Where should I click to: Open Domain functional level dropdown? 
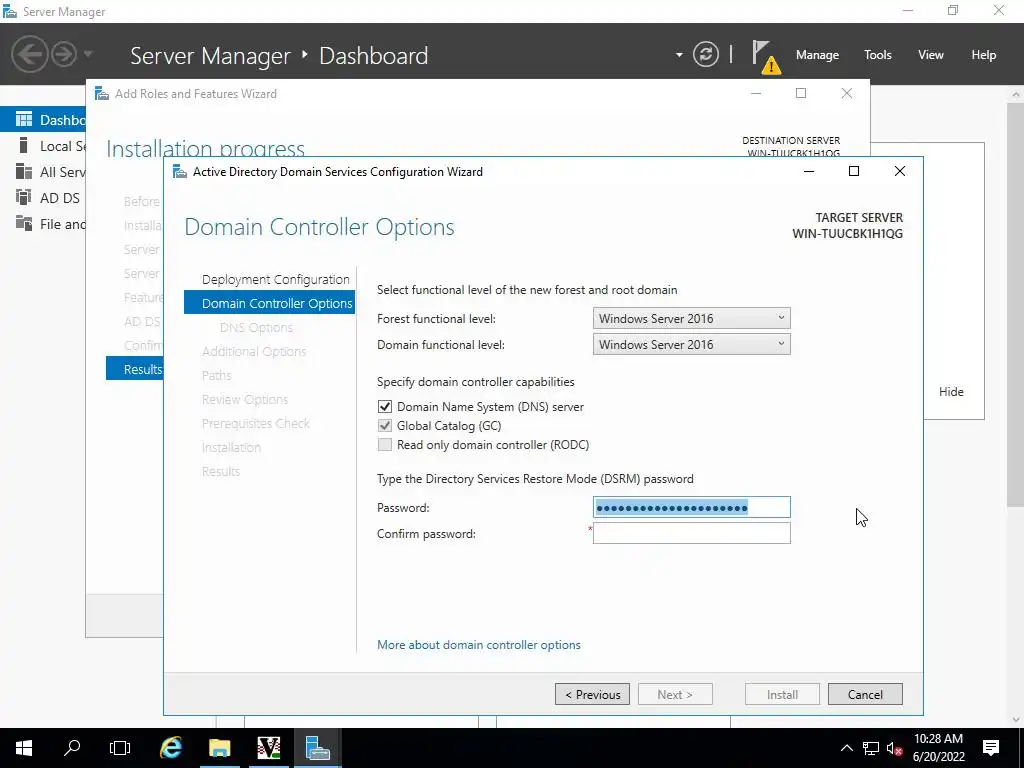[692, 344]
